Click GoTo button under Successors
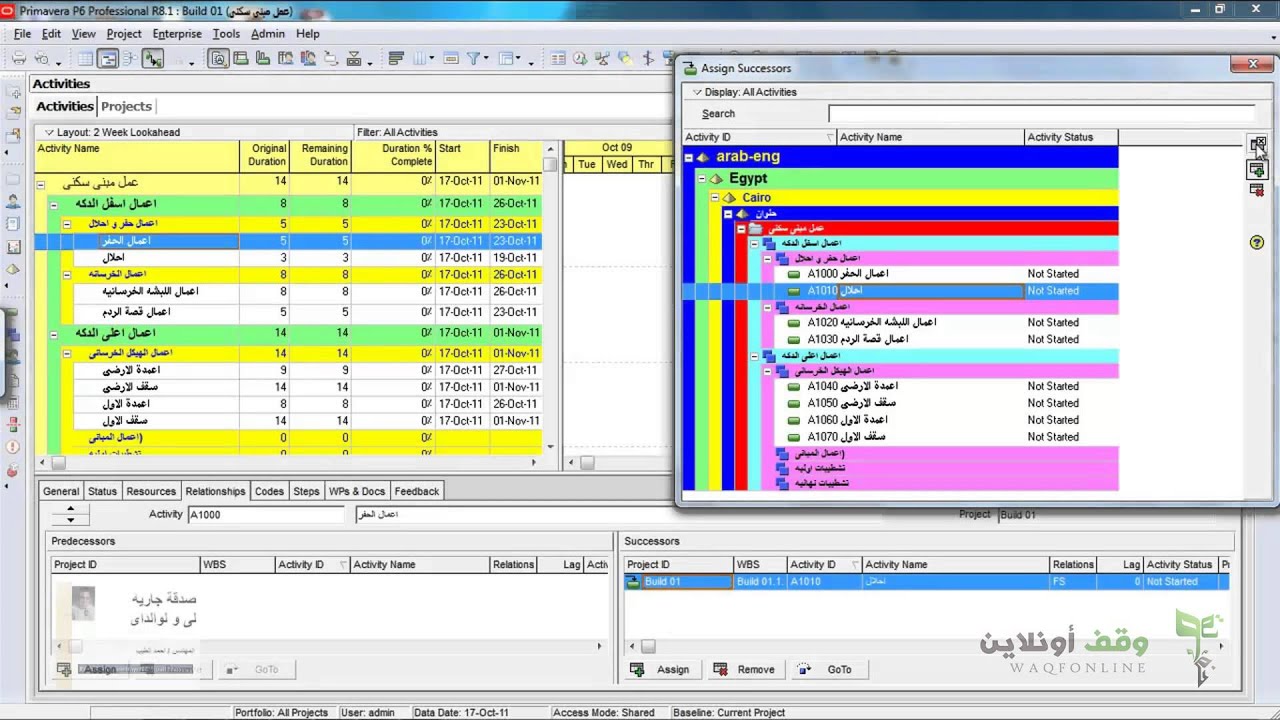The height and width of the screenshot is (720, 1280). point(828,669)
